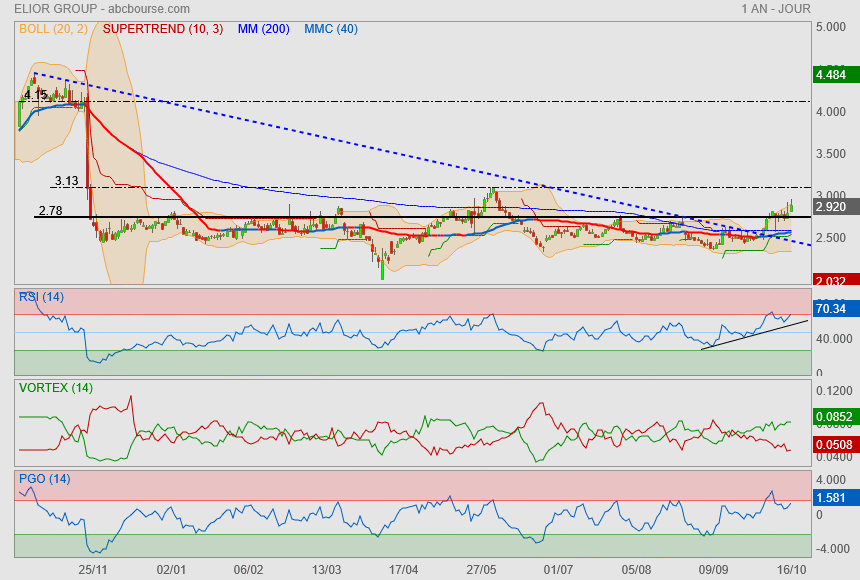Click the green 4.484 price tag
The image size is (860, 580).
coord(831,75)
